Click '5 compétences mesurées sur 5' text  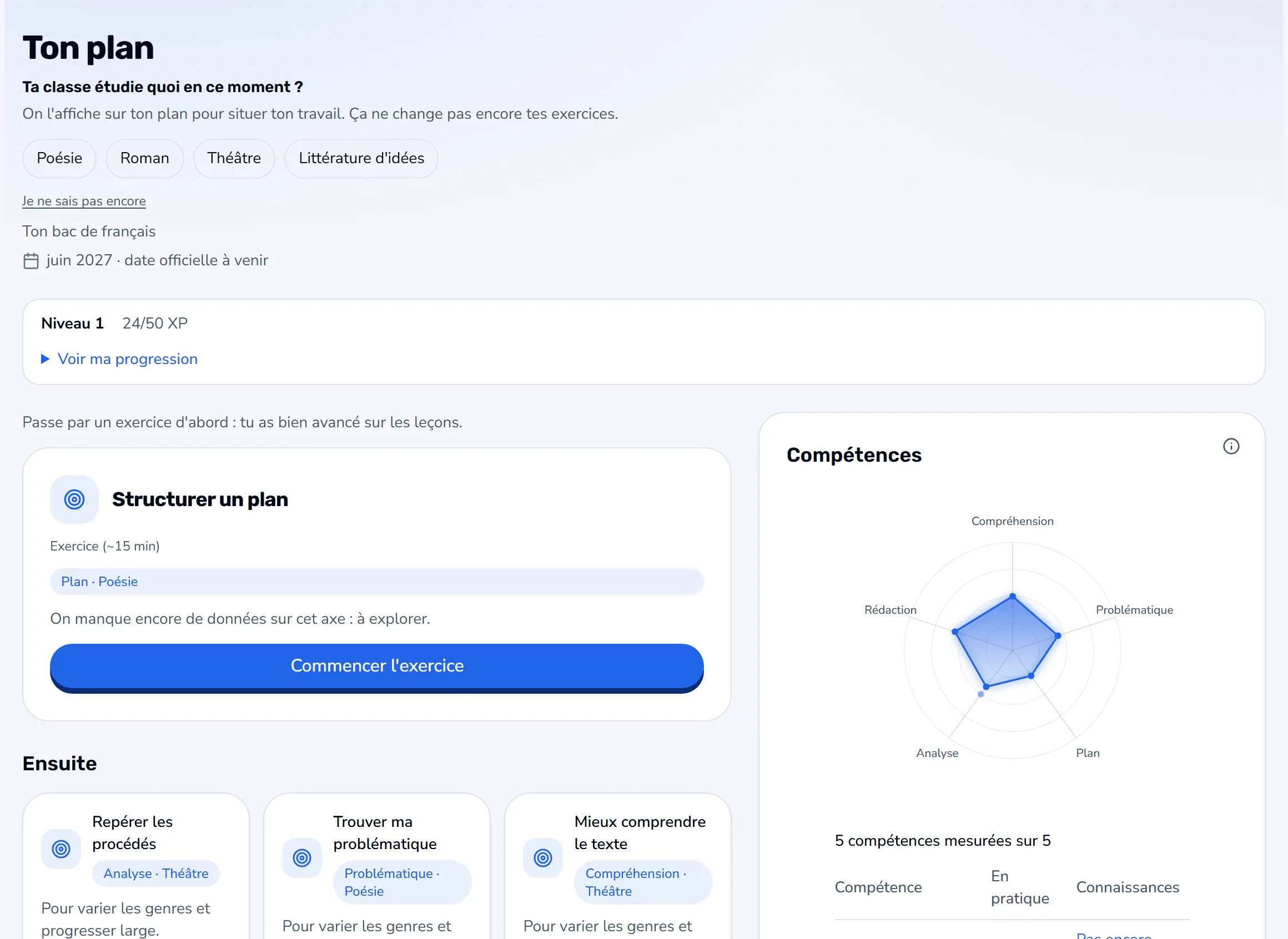(x=942, y=840)
